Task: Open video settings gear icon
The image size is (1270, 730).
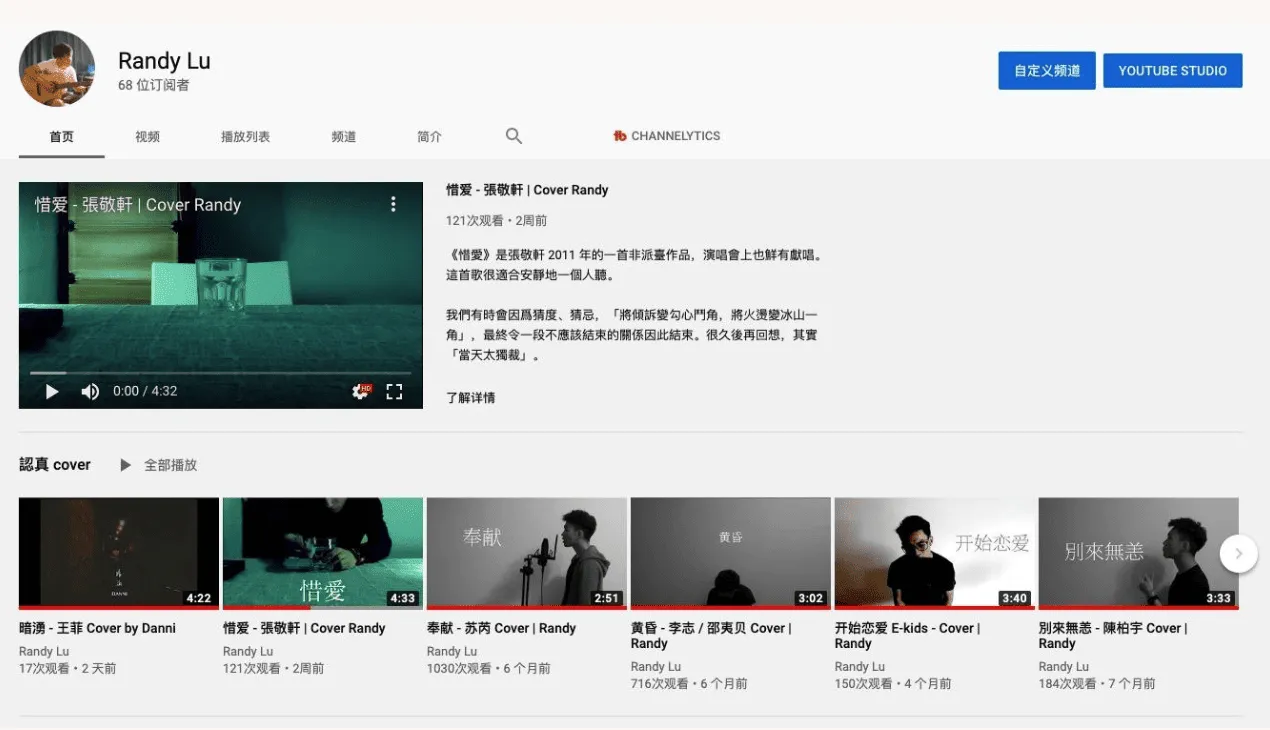Action: click(361, 391)
